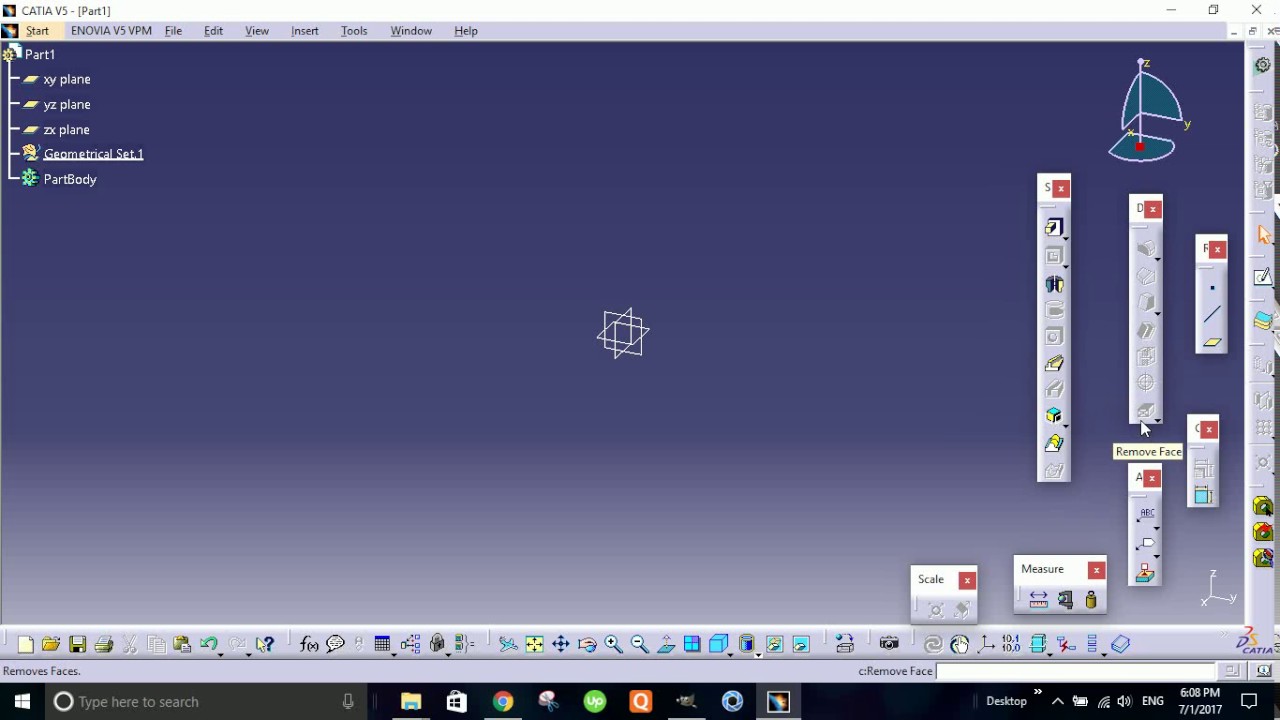Click the Capture camera icon
1280x720 pixels.
point(889,645)
